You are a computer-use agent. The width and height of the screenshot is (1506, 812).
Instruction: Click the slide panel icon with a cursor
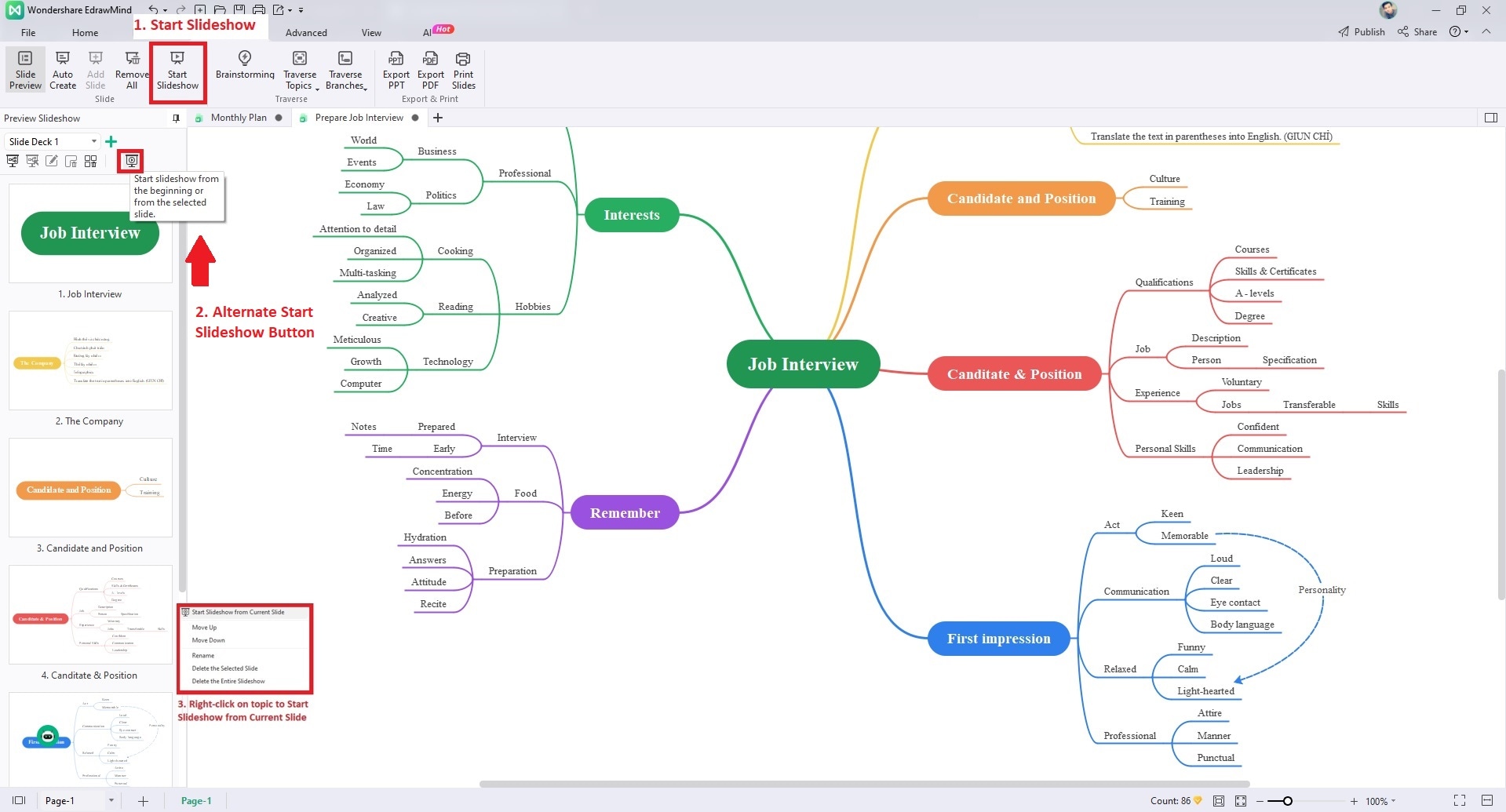coord(32,161)
